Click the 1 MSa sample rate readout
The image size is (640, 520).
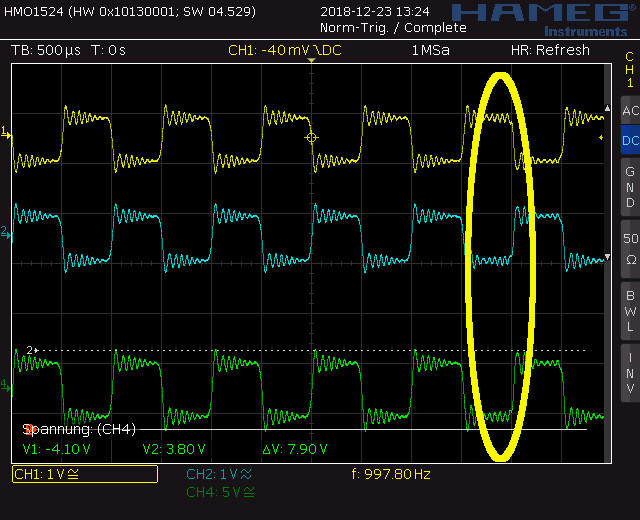click(x=431, y=51)
